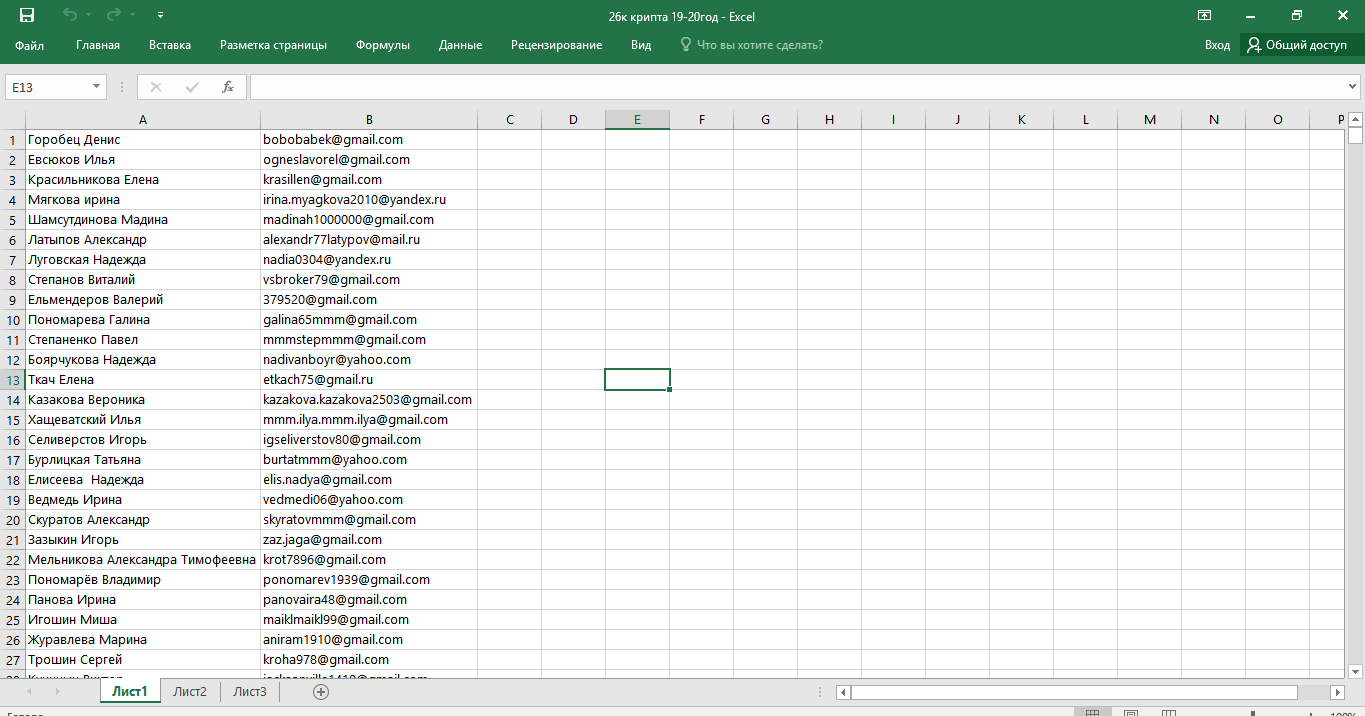The image size is (1365, 716).
Task: Click the Общий доступ share button
Action: 1298,45
